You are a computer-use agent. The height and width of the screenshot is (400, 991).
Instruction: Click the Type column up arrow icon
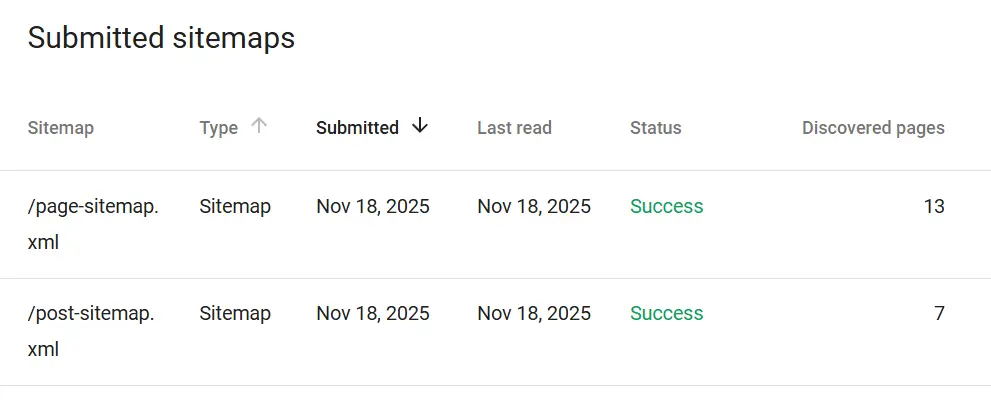click(259, 126)
